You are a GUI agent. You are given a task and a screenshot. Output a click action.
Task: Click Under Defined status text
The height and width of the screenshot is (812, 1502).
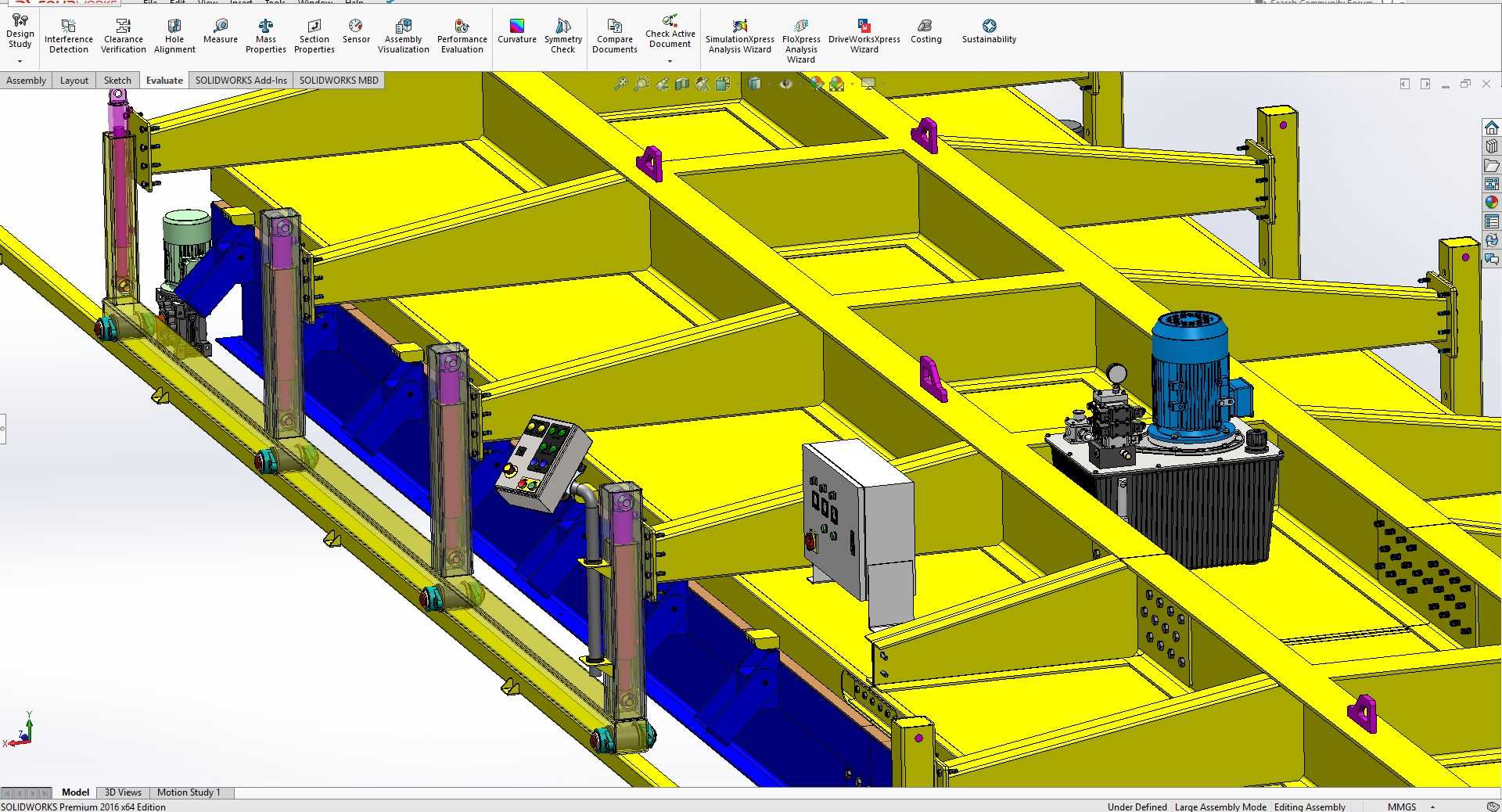point(1137,807)
